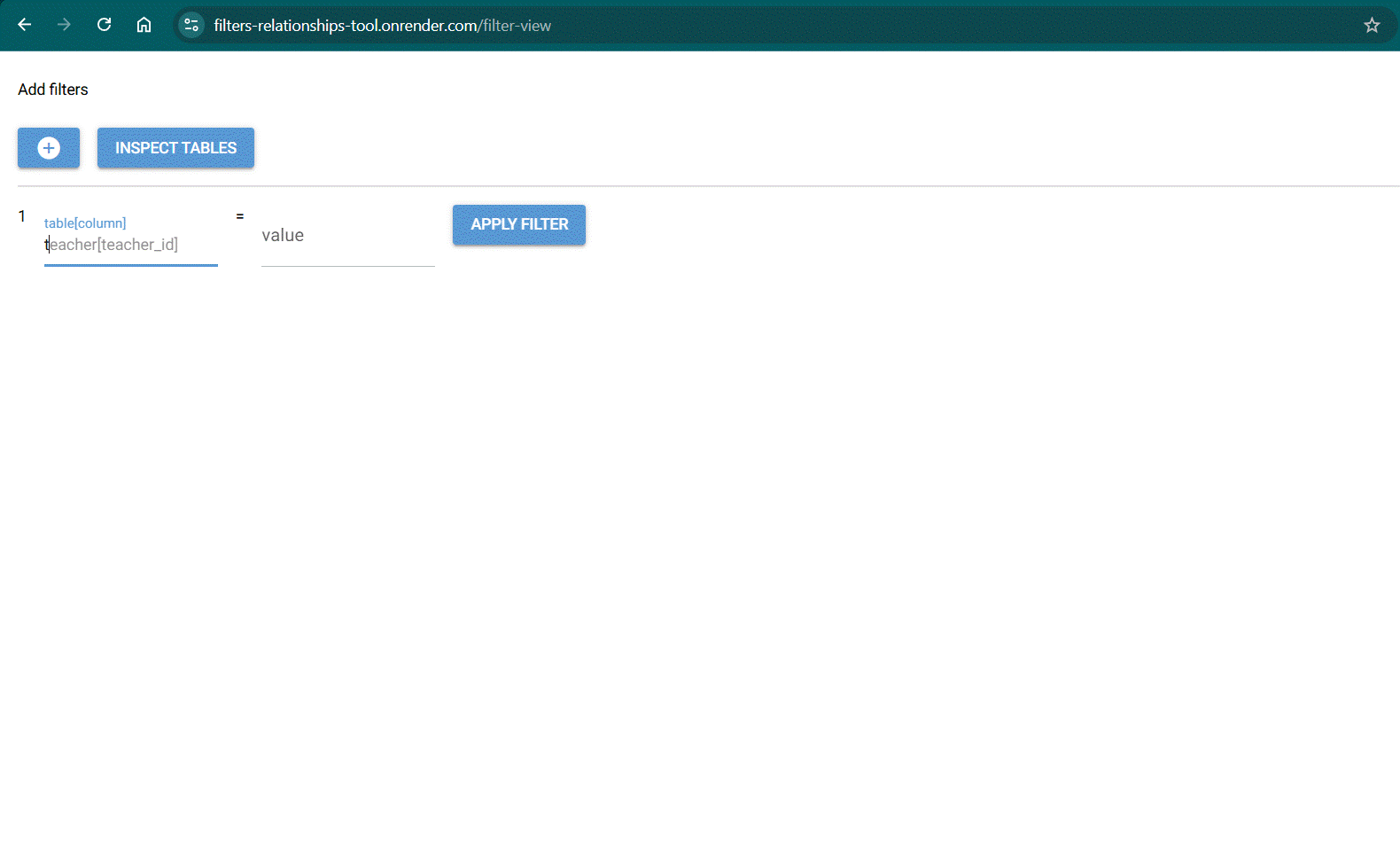Reload the current page
Viewport: 1400px width, 859px height.
coord(104,25)
